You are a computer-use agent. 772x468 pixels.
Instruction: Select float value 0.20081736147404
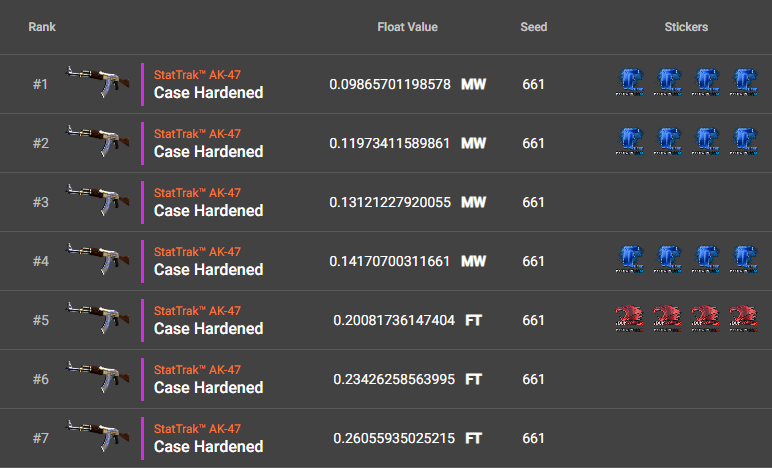394,320
